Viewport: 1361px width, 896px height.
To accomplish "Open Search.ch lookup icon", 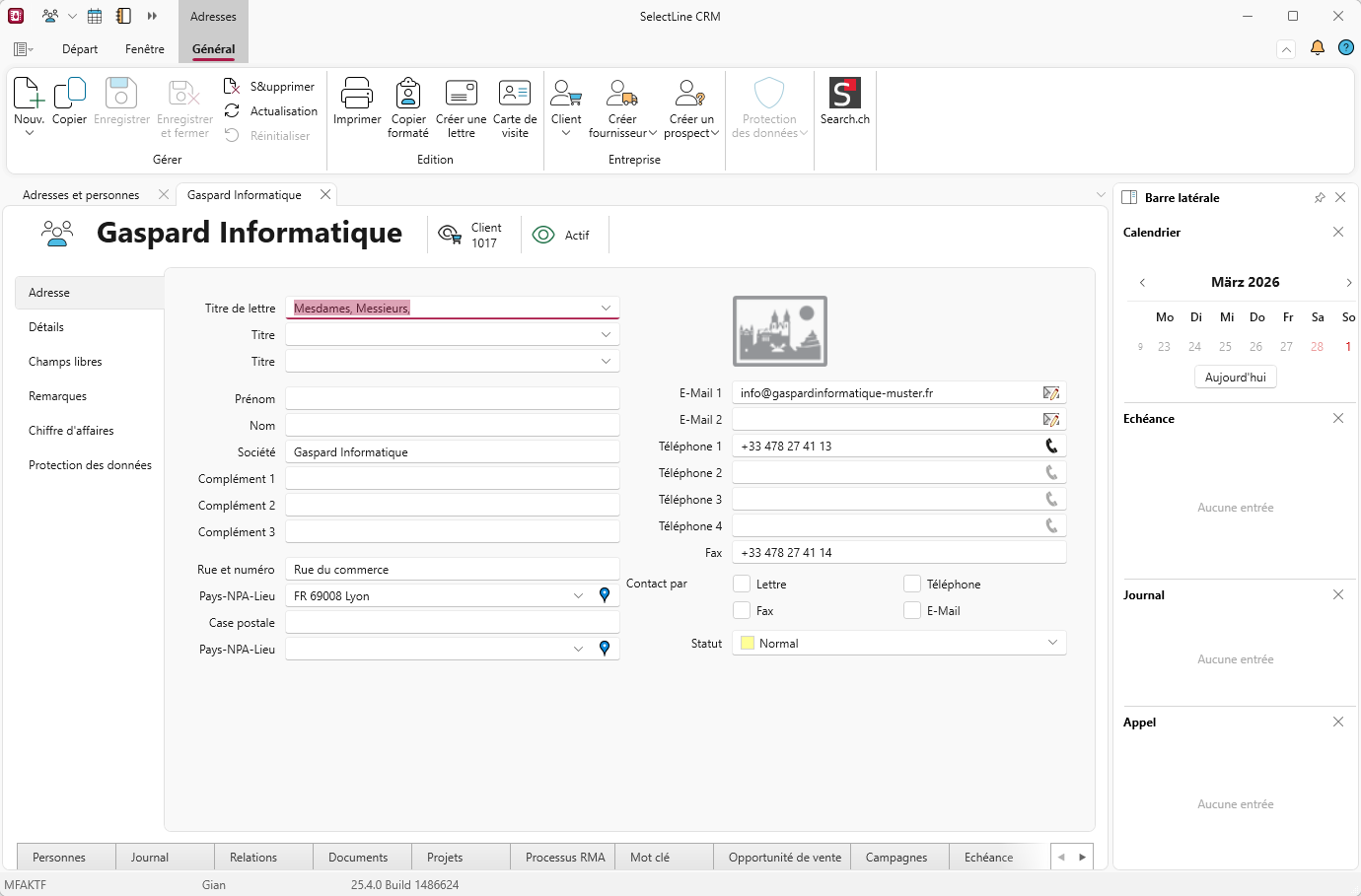I will tap(844, 94).
